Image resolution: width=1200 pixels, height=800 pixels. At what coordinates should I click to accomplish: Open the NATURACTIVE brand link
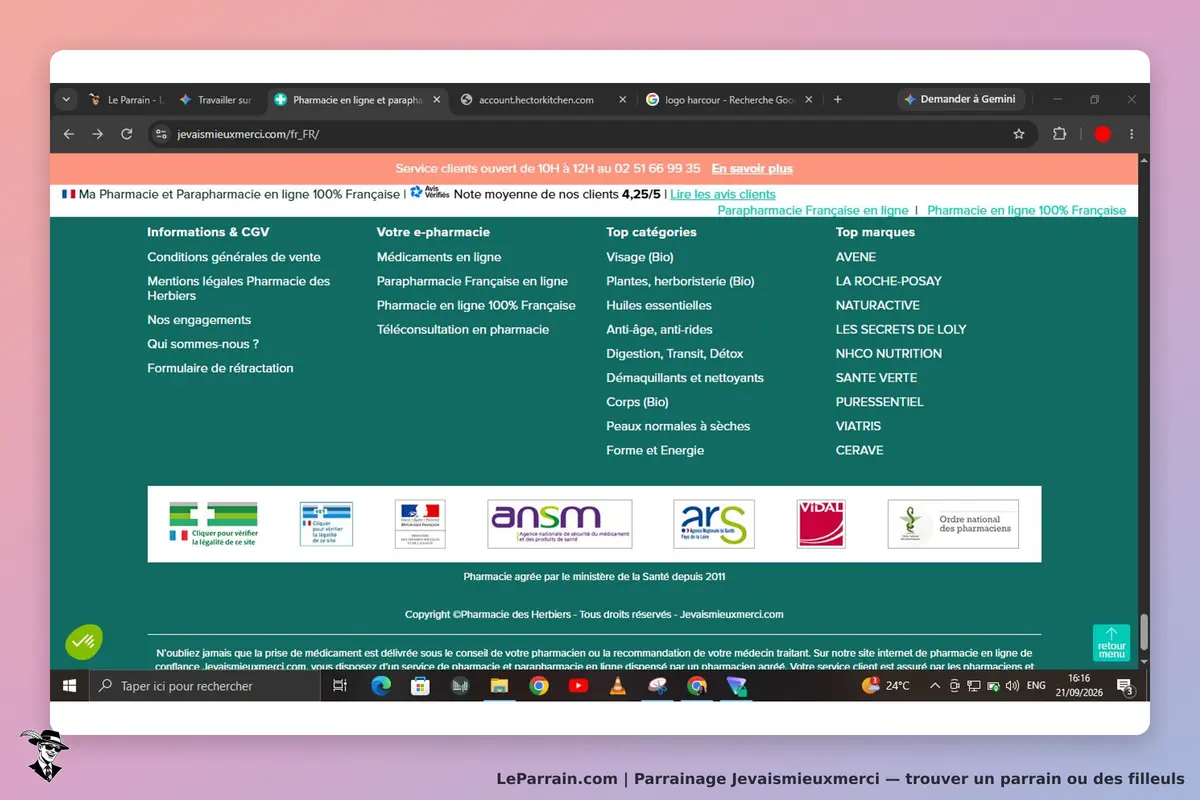point(878,306)
